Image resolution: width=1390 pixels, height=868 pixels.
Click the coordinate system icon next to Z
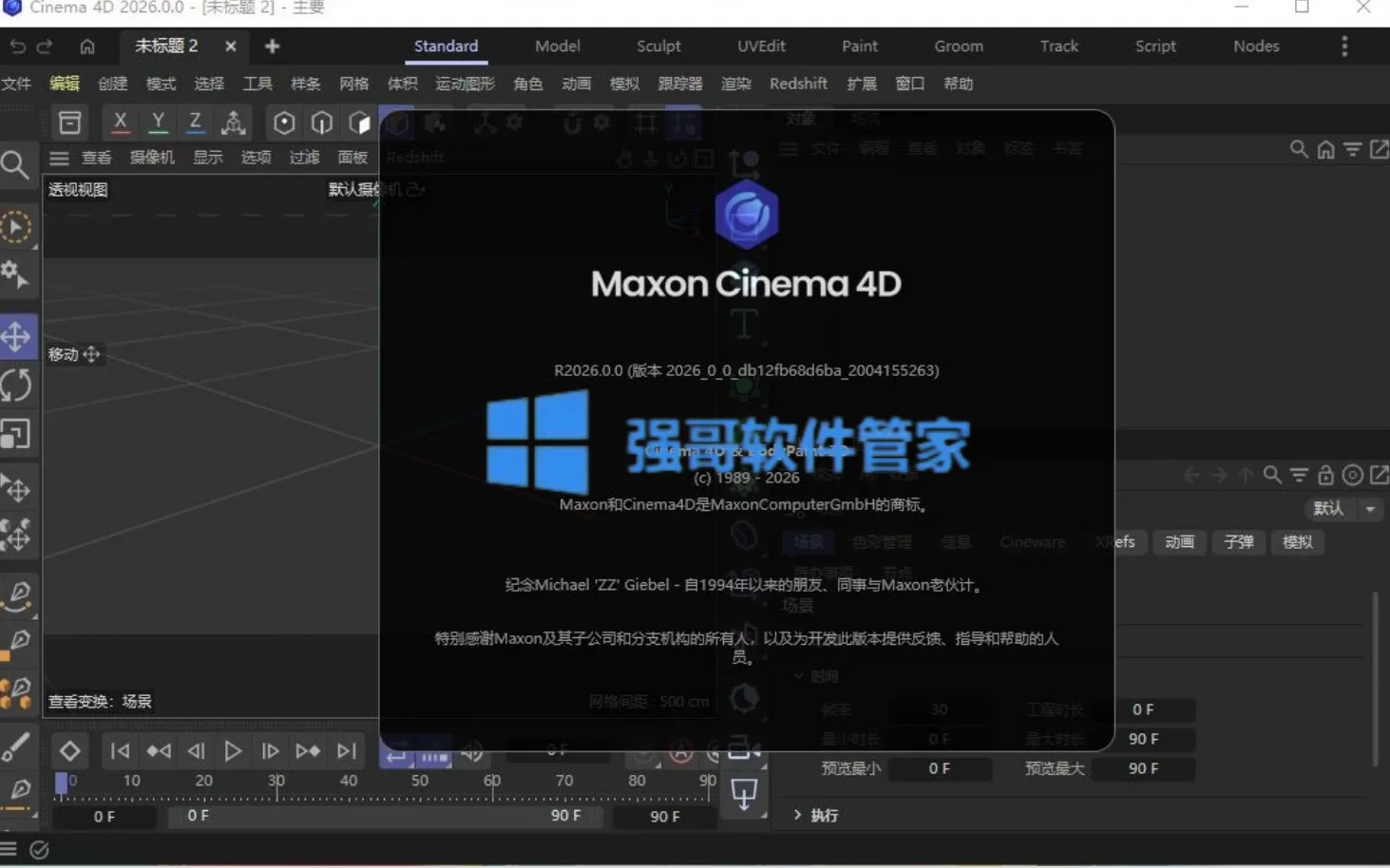(234, 122)
